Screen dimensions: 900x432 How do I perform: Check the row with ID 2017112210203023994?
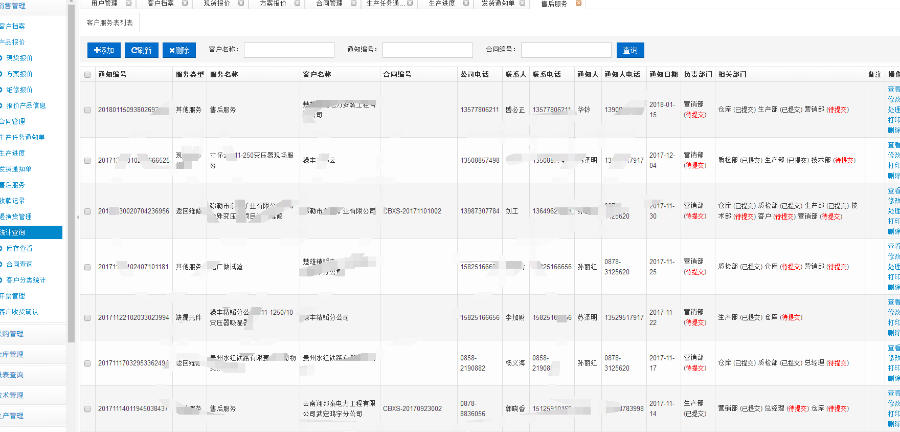87,317
